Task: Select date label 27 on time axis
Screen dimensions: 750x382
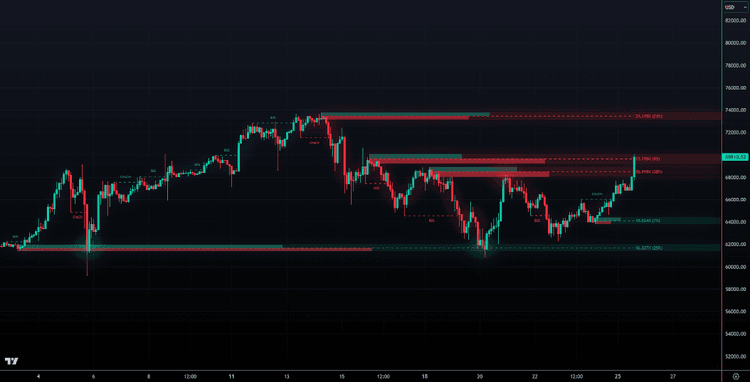Action: point(673,376)
